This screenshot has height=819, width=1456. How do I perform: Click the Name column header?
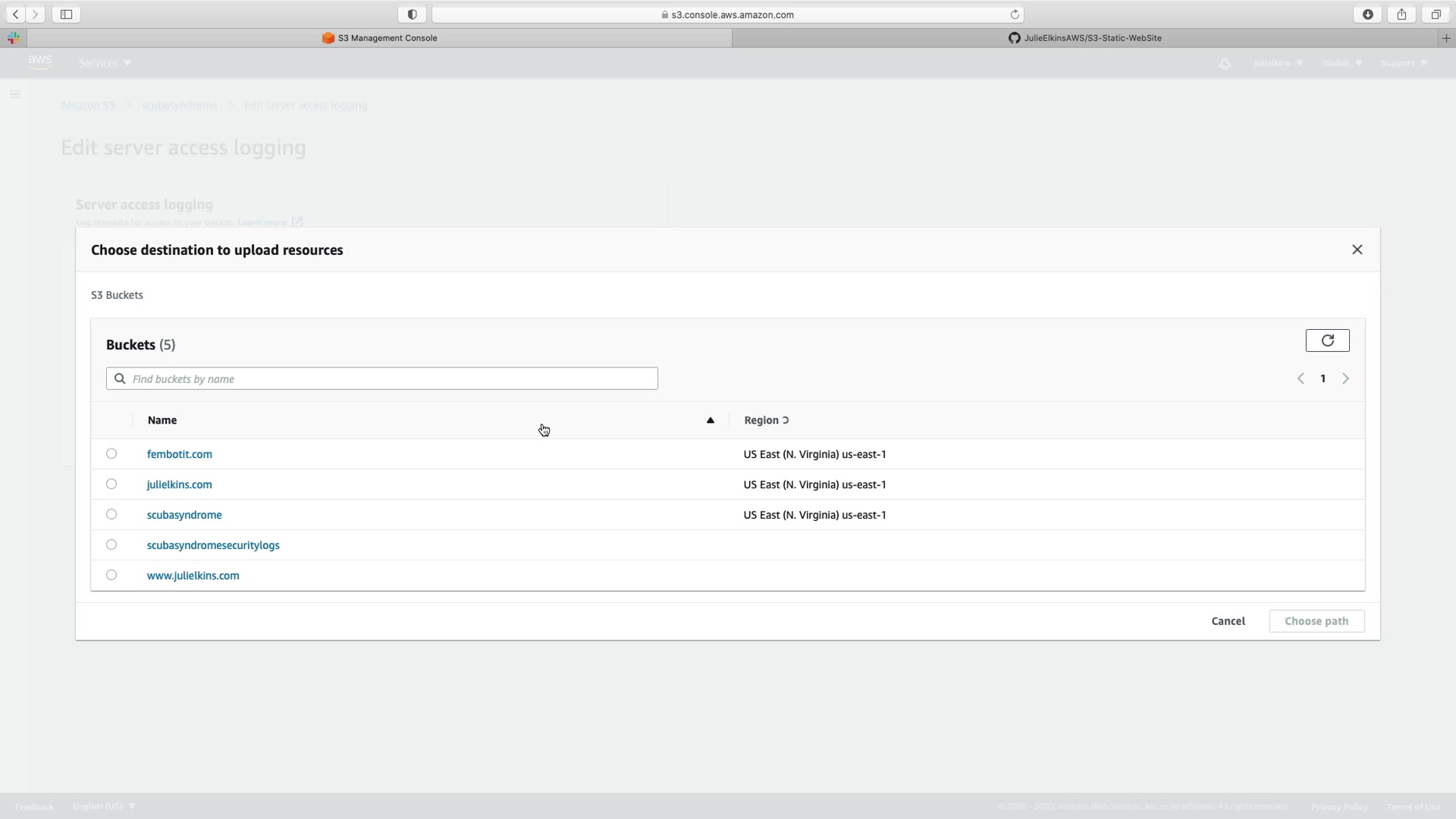(162, 420)
